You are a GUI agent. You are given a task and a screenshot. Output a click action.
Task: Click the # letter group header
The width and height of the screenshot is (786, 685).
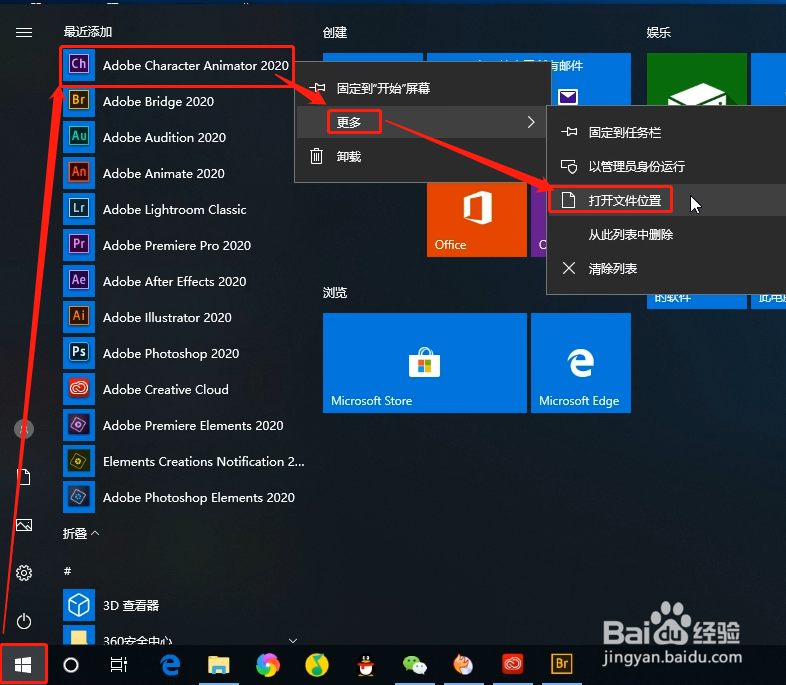point(68,571)
